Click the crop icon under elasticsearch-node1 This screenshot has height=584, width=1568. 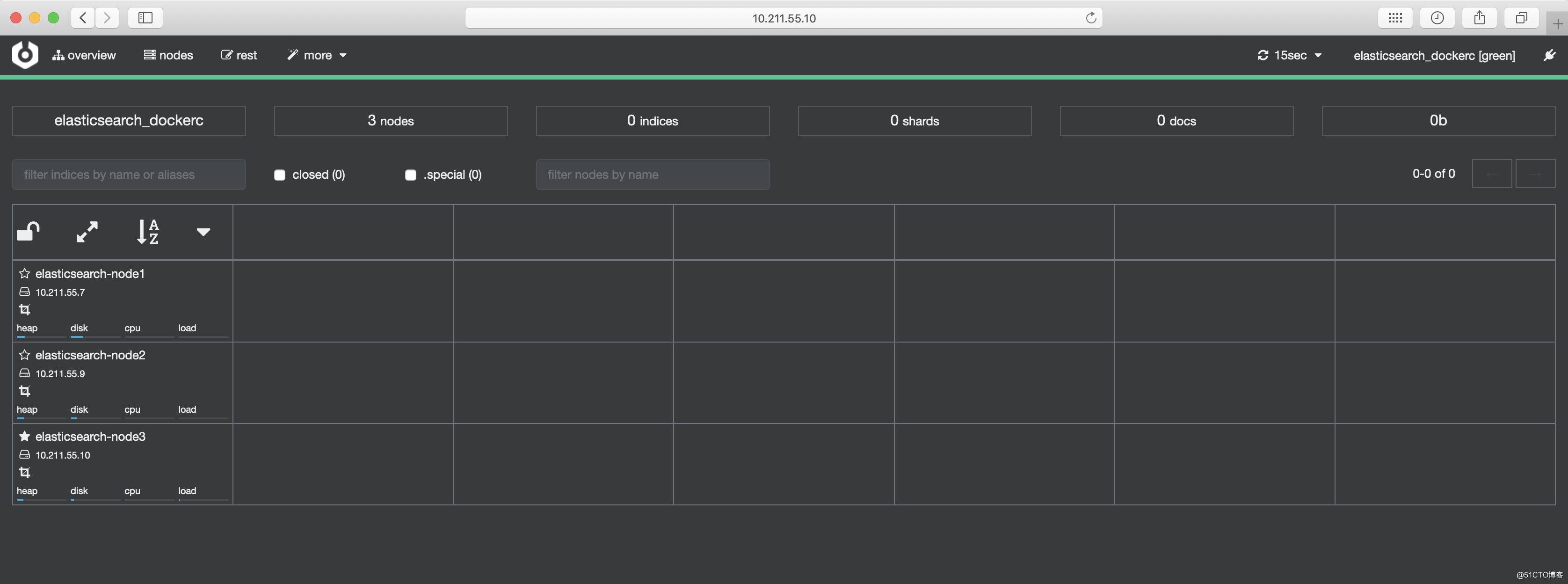(24, 310)
